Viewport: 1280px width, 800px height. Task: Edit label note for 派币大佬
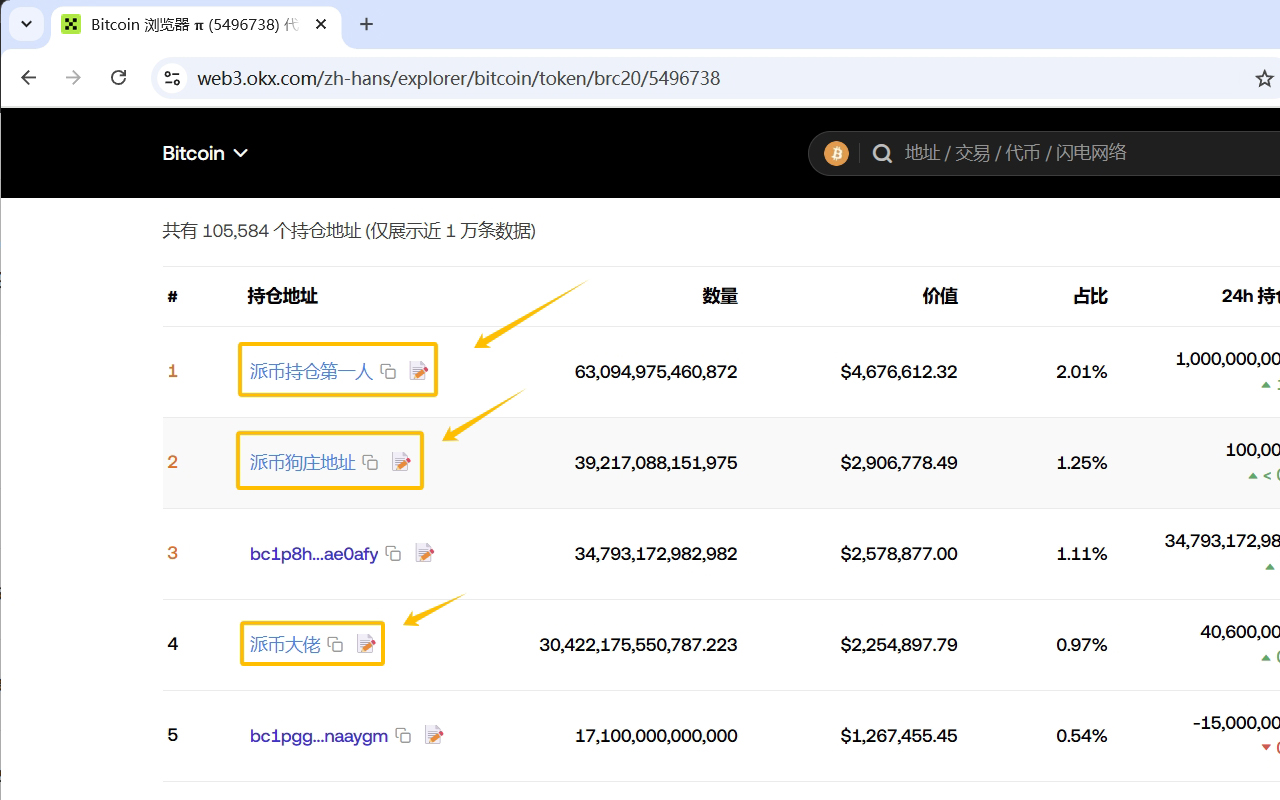pos(367,644)
